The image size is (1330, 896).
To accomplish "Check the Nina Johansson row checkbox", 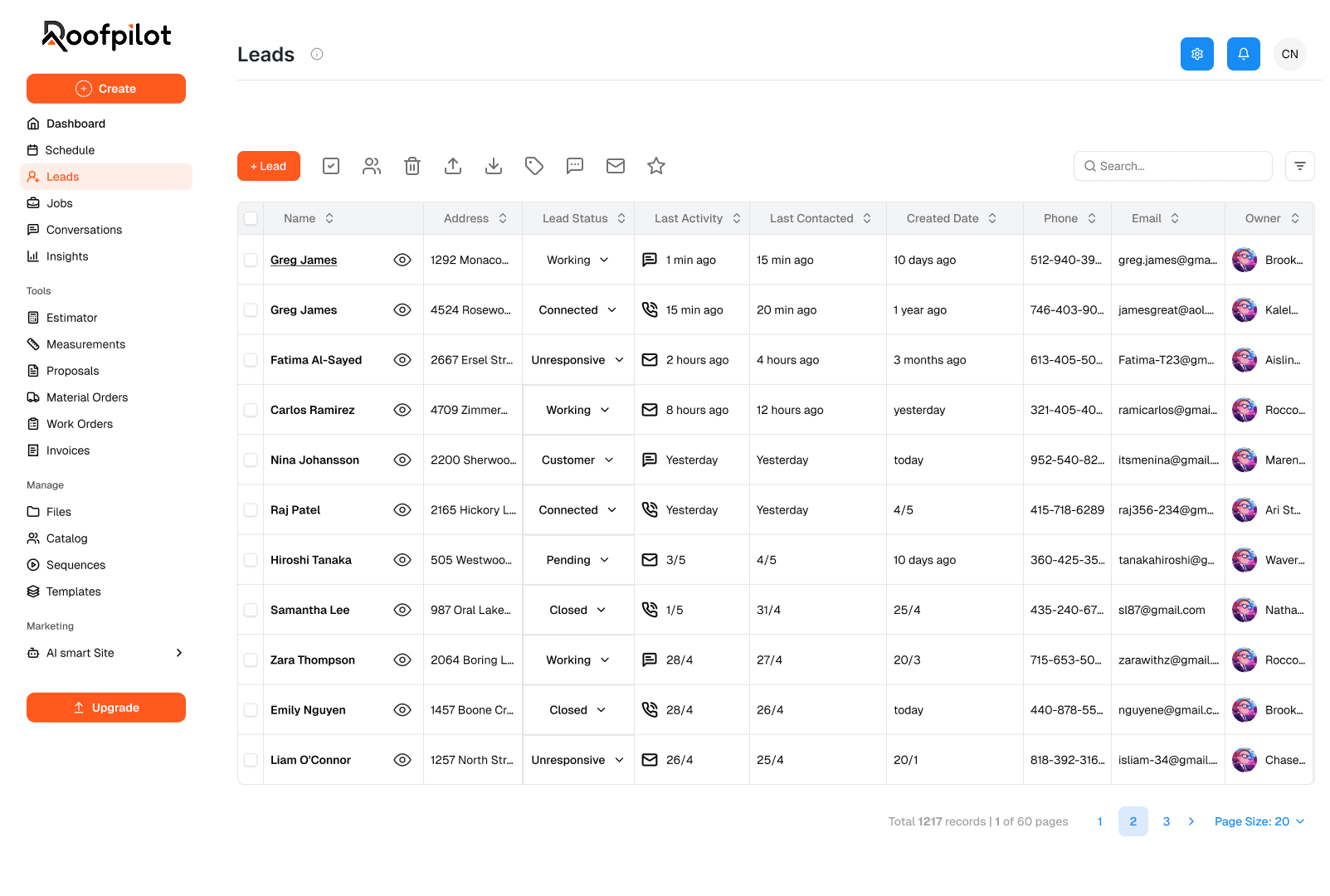I will click(251, 460).
